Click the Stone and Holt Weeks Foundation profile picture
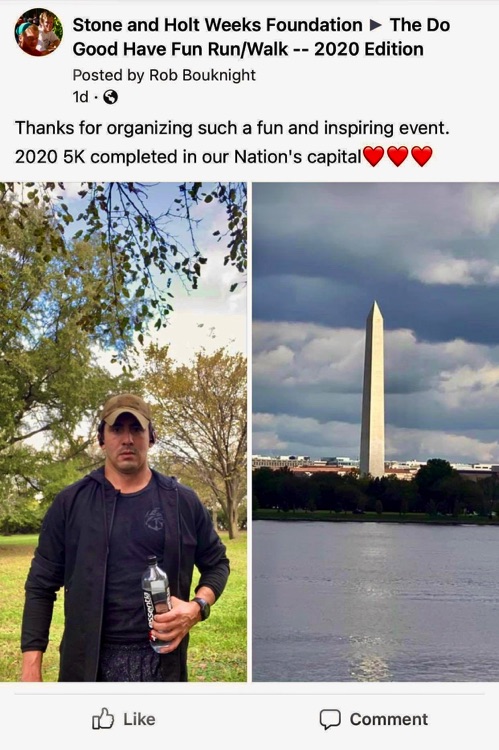The height and width of the screenshot is (750, 499). [39, 32]
